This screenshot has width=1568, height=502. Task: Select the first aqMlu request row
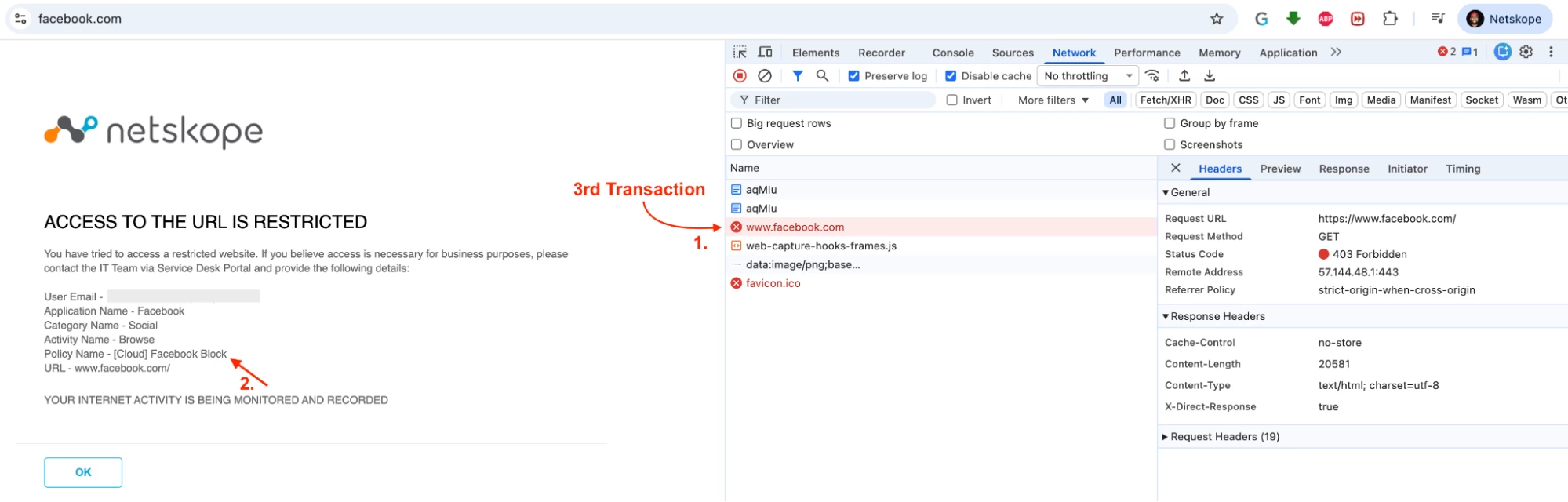coord(941,189)
